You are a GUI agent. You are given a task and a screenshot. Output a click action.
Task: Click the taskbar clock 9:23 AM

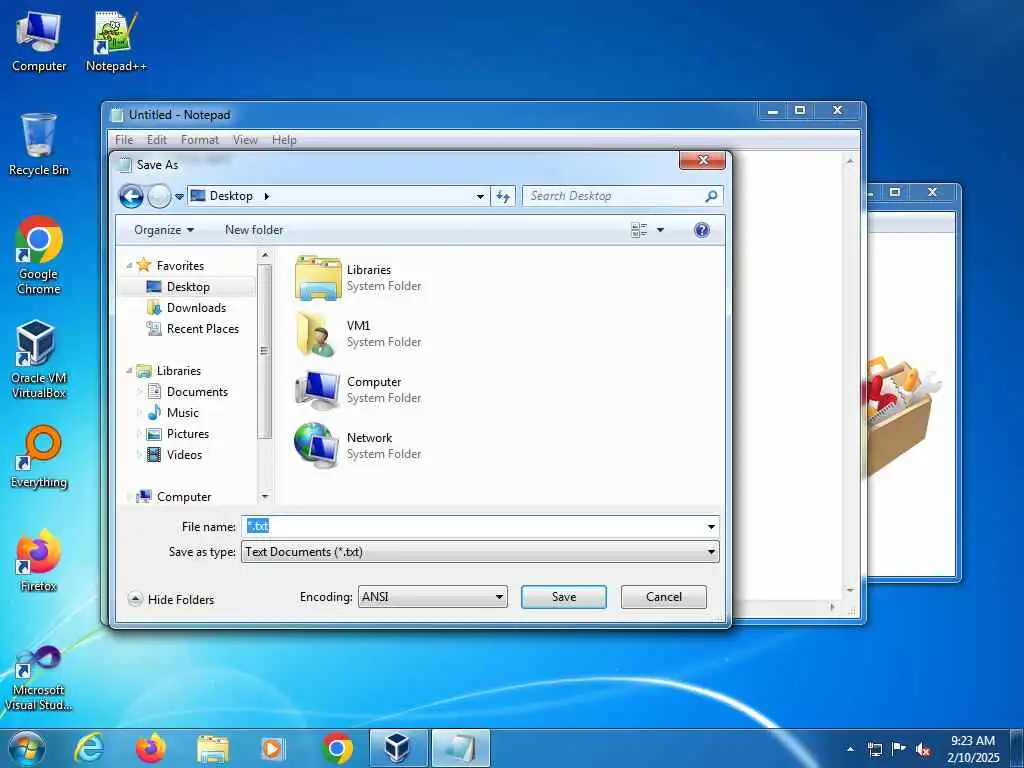pos(973,748)
